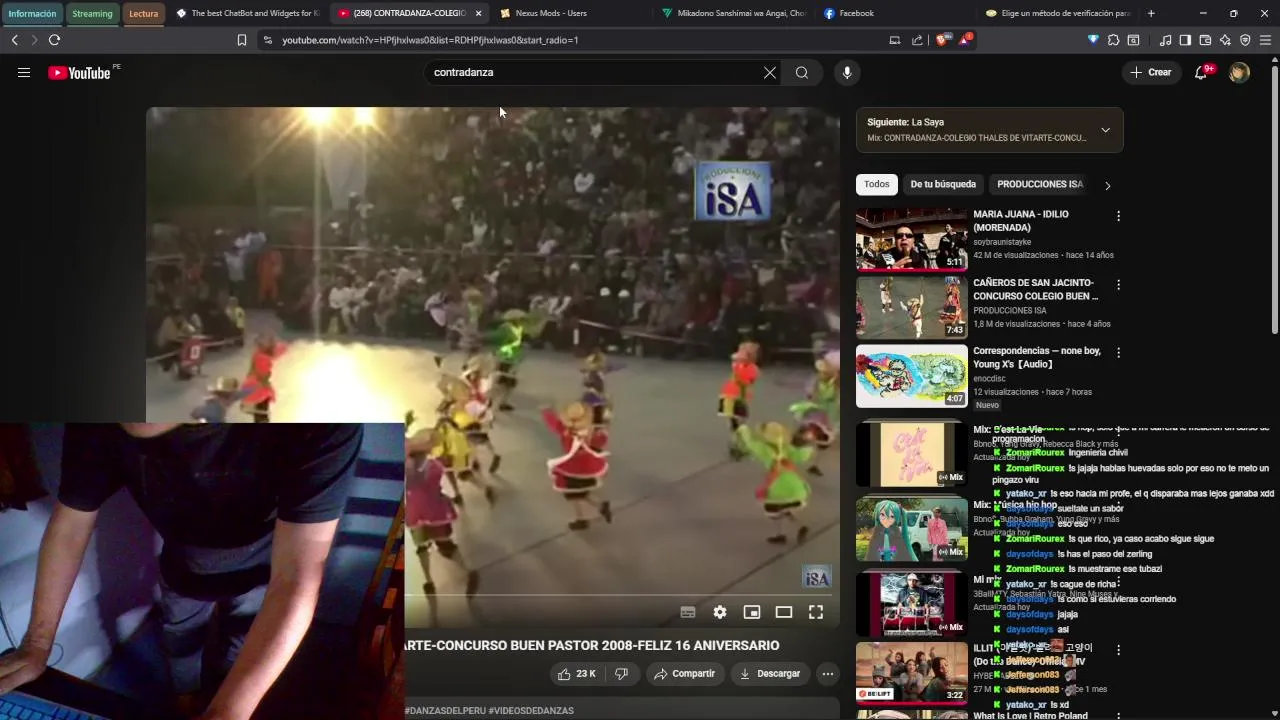Open options for CAÑEROS DE SAN JACINTO video
Image resolution: width=1280 pixels, height=720 pixels.
click(x=1118, y=285)
